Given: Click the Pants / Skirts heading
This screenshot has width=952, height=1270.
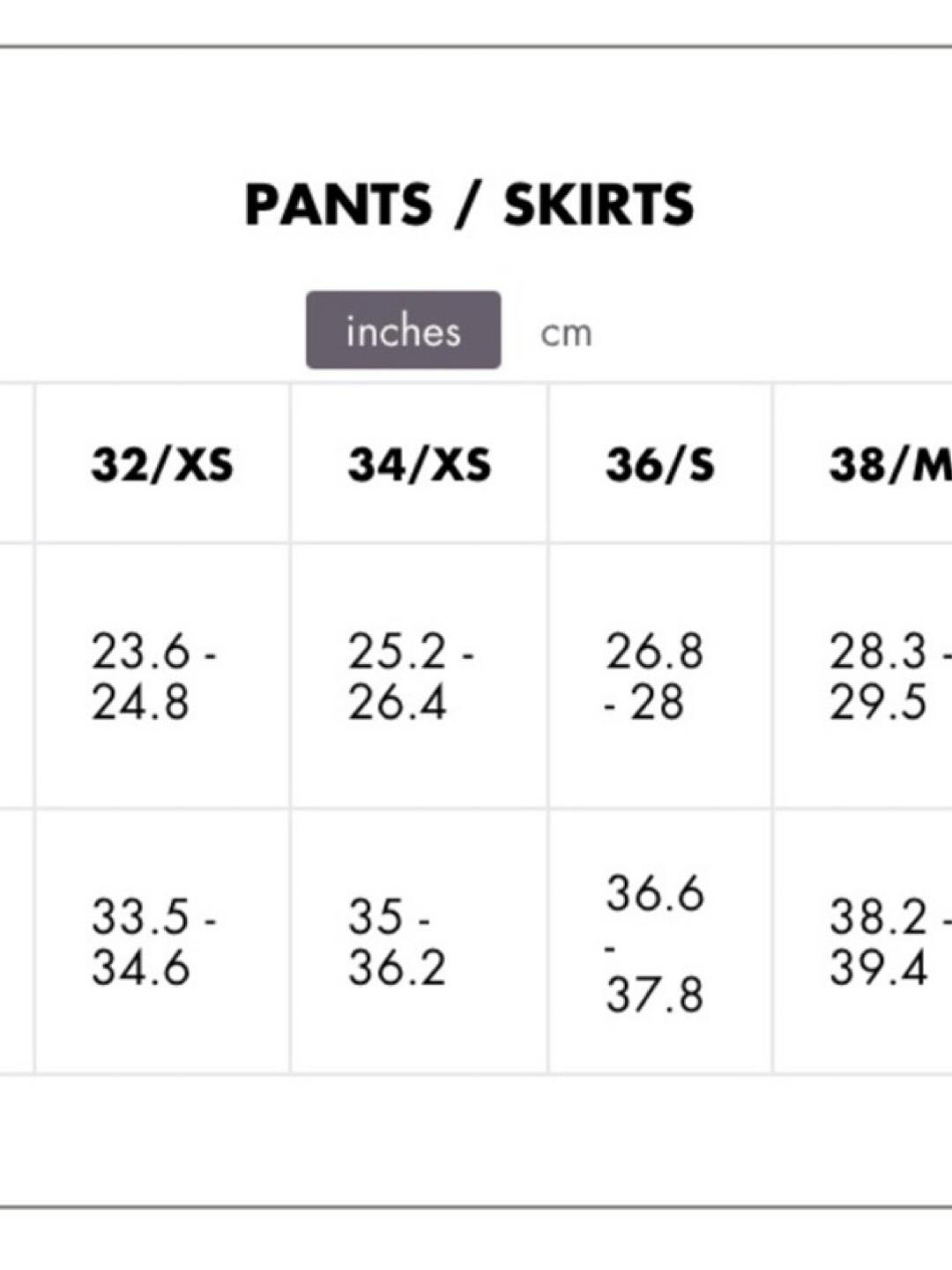Looking at the screenshot, I should point(469,205).
